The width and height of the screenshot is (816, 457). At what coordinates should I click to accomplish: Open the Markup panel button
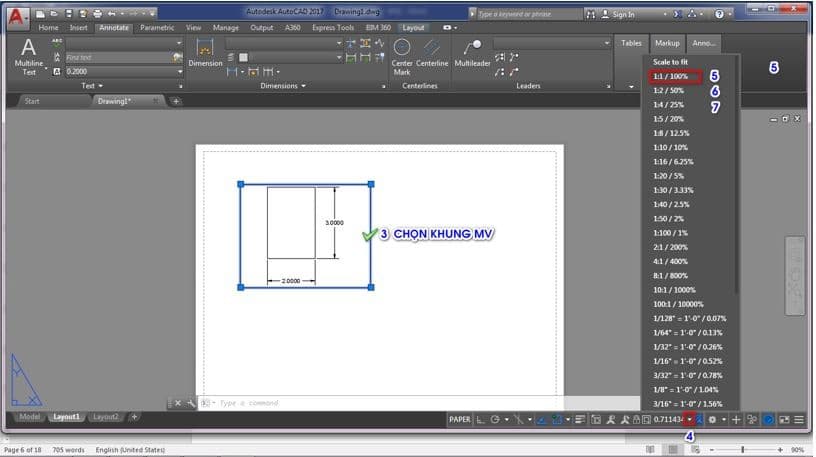[x=667, y=43]
